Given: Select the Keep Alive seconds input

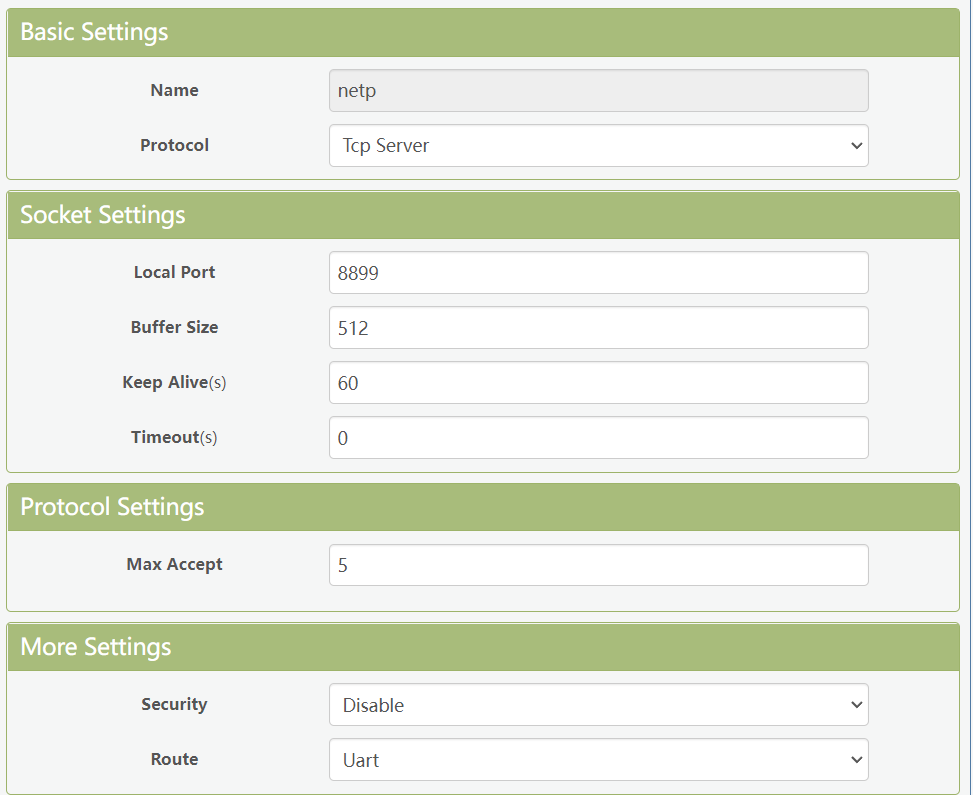Looking at the screenshot, I should tap(598, 383).
